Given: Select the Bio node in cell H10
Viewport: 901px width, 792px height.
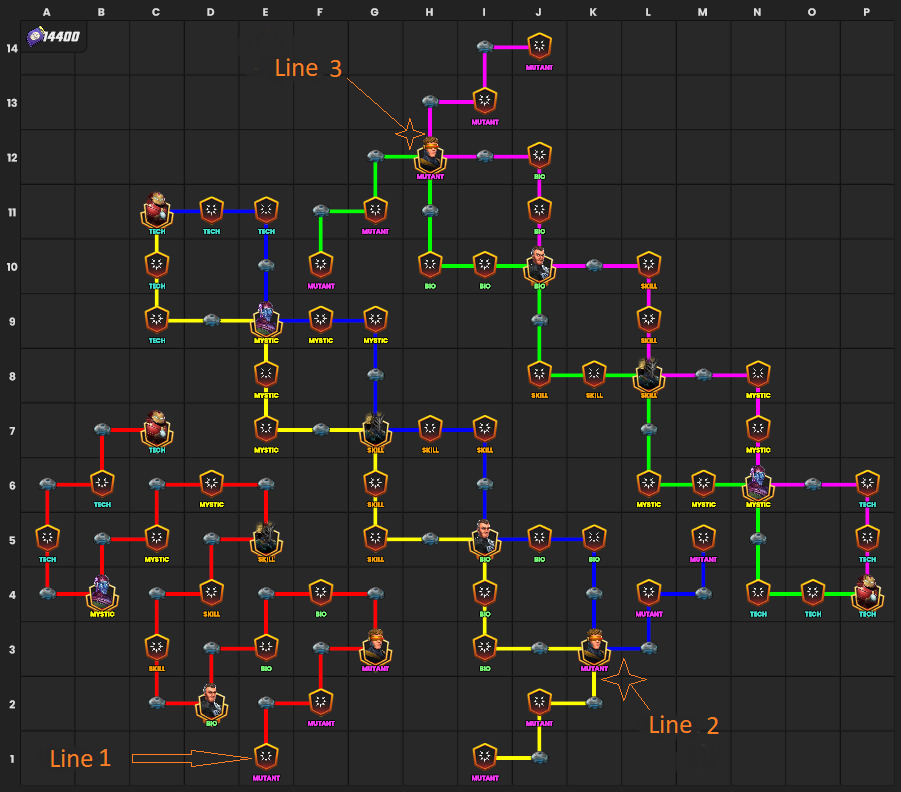Looking at the screenshot, I should [x=430, y=264].
